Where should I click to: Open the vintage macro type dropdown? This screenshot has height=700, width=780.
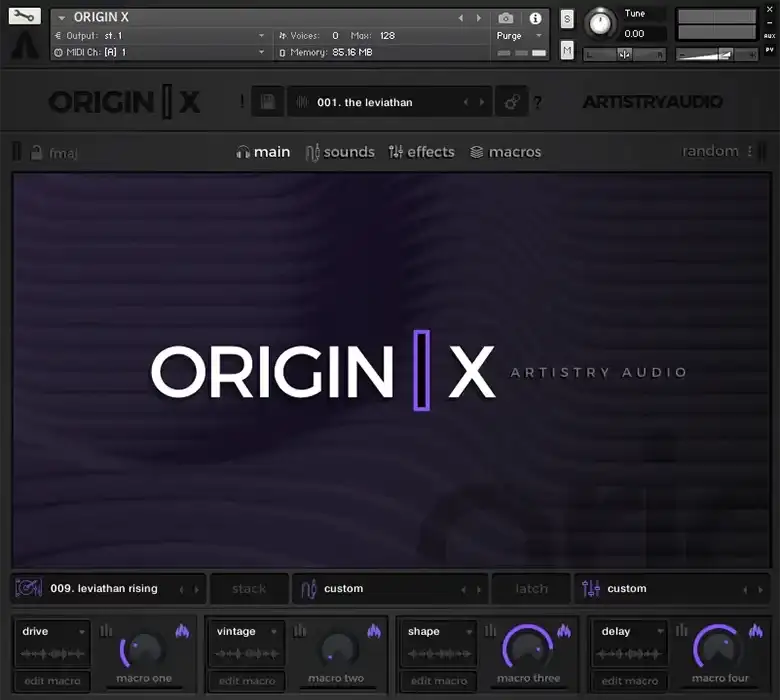click(x=247, y=631)
